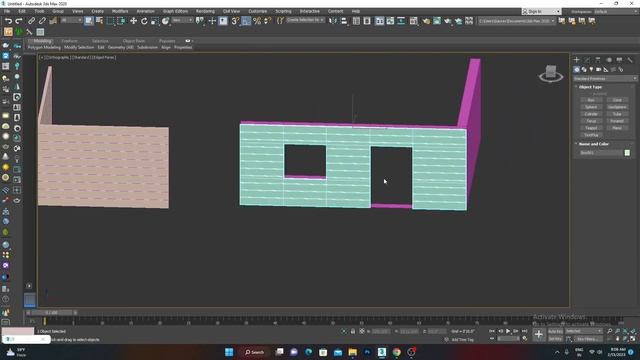The image size is (640, 360).
Task: Toggle the Angle Snap button
Action: coord(246,20)
